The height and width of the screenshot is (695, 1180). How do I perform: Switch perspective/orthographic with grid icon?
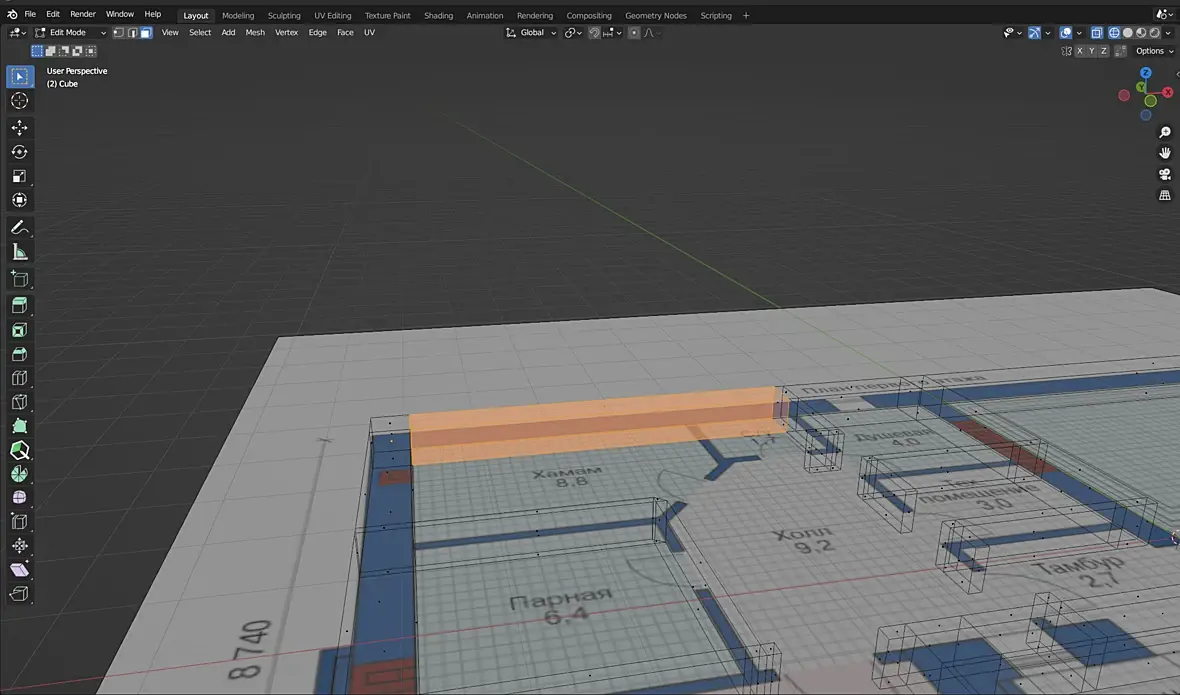point(1164,196)
